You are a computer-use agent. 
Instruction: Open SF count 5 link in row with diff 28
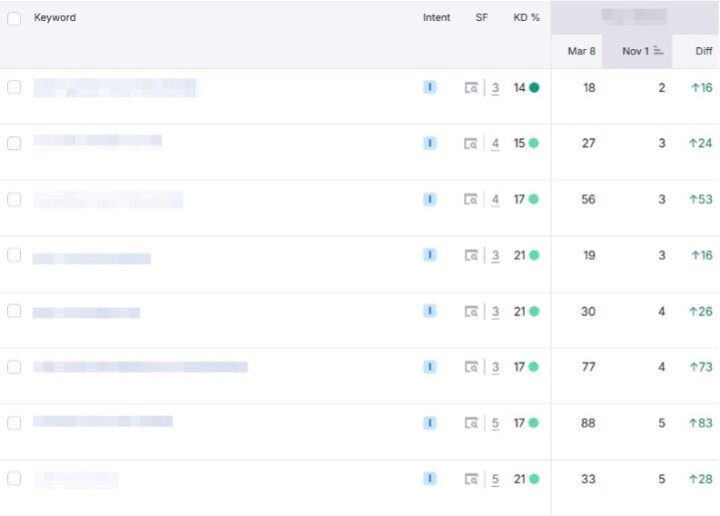pyautogui.click(x=495, y=479)
